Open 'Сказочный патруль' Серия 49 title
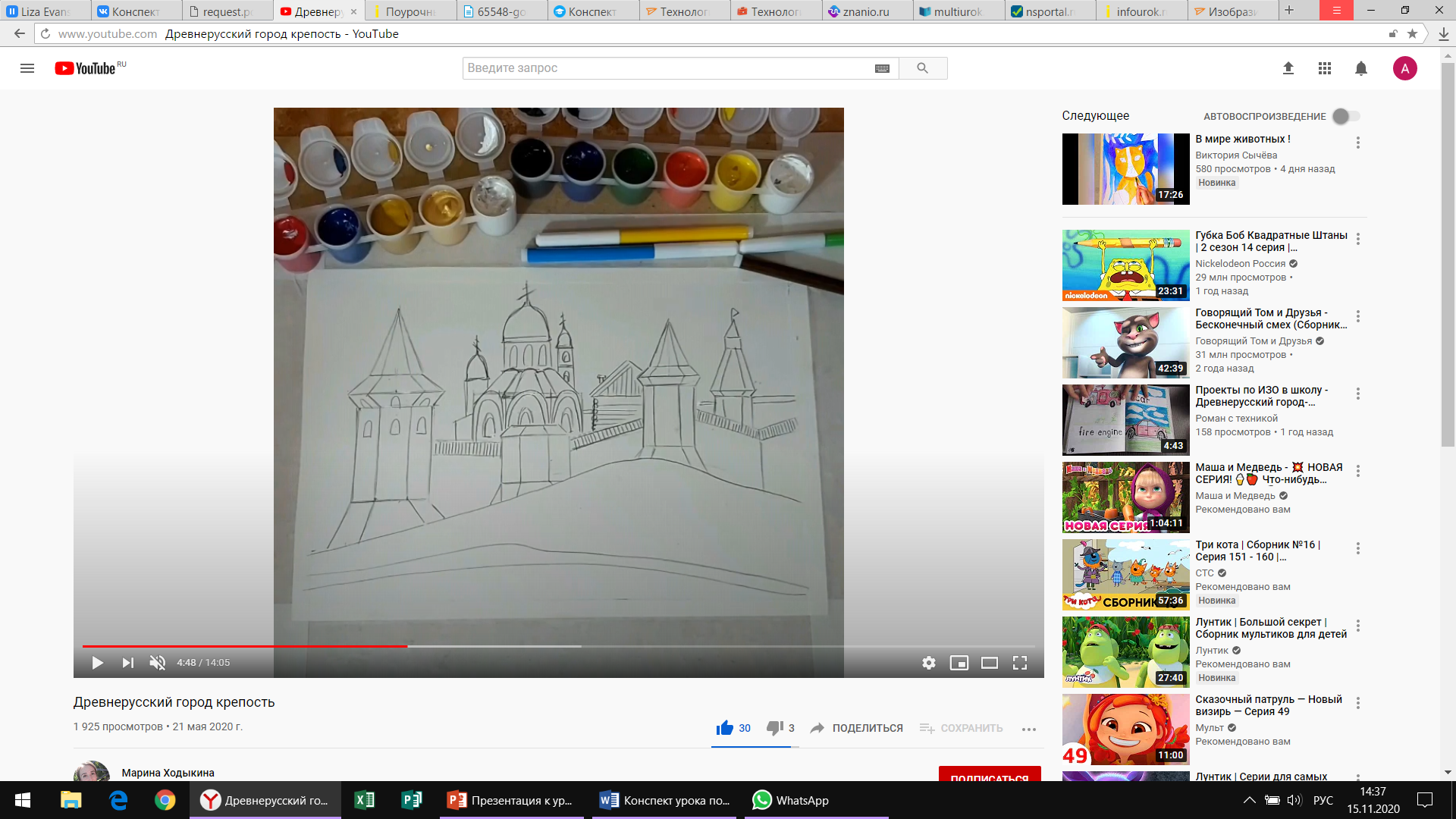Image resolution: width=1456 pixels, height=819 pixels. tap(1269, 705)
